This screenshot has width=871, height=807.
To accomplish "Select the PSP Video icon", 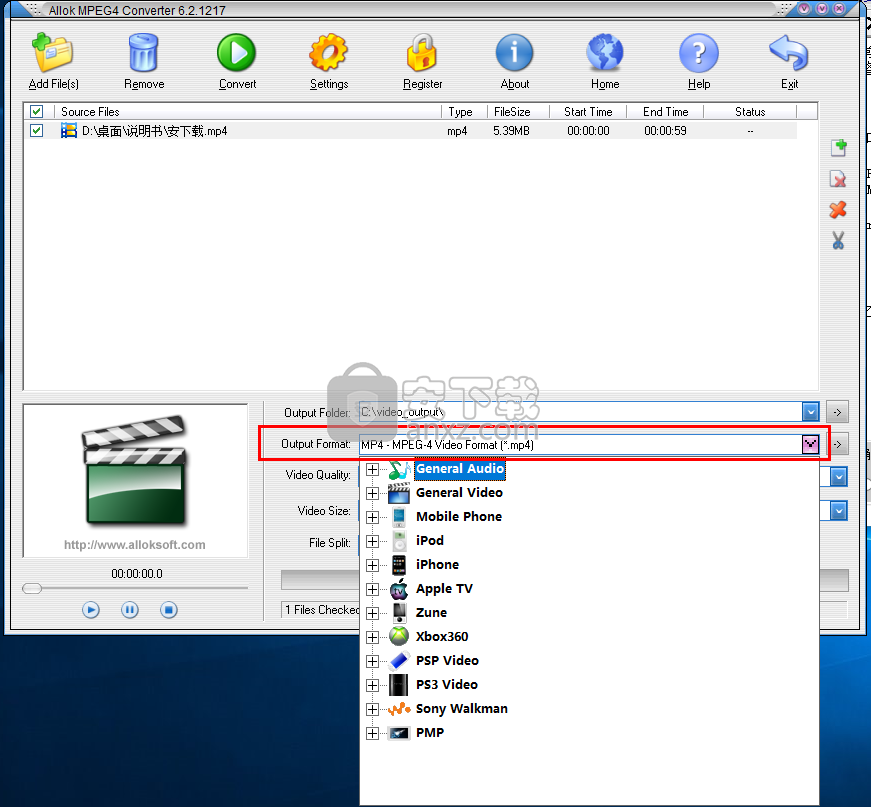I will (399, 660).
